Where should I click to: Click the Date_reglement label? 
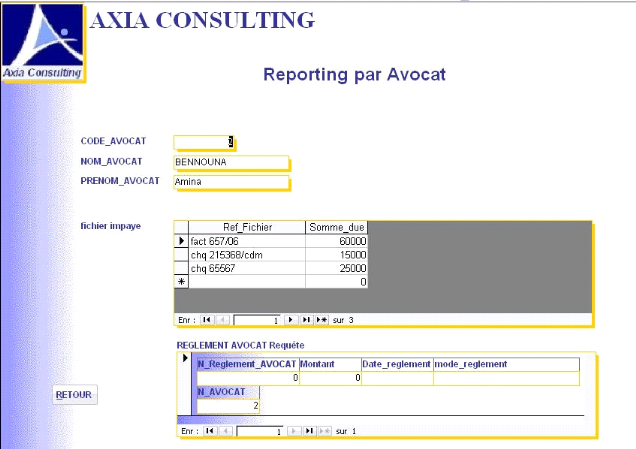pos(396,364)
